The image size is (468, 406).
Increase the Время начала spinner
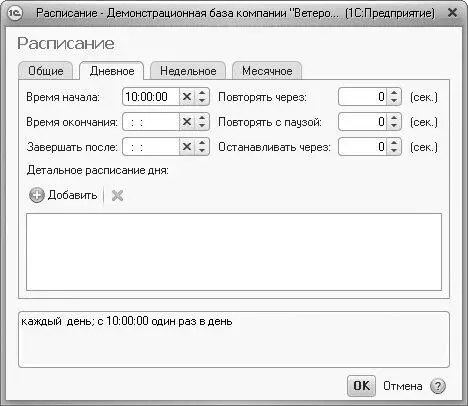[x=202, y=93]
